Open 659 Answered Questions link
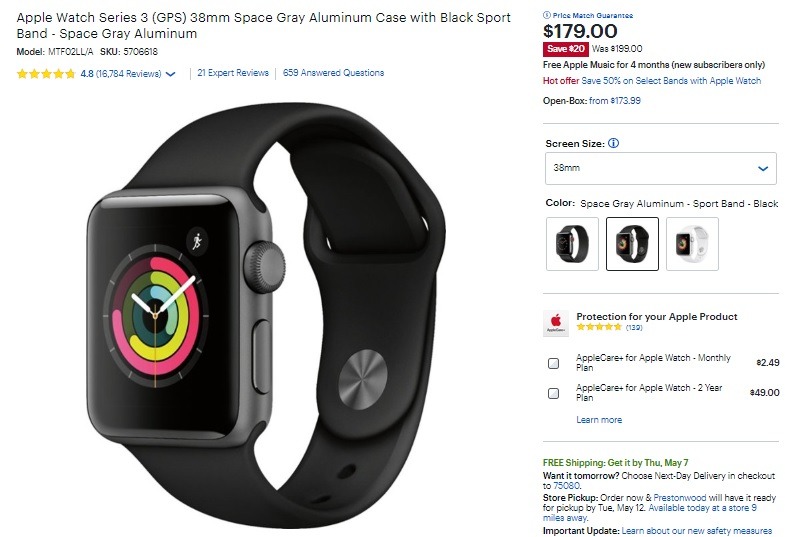Screen dimensions: 785x537 point(333,73)
